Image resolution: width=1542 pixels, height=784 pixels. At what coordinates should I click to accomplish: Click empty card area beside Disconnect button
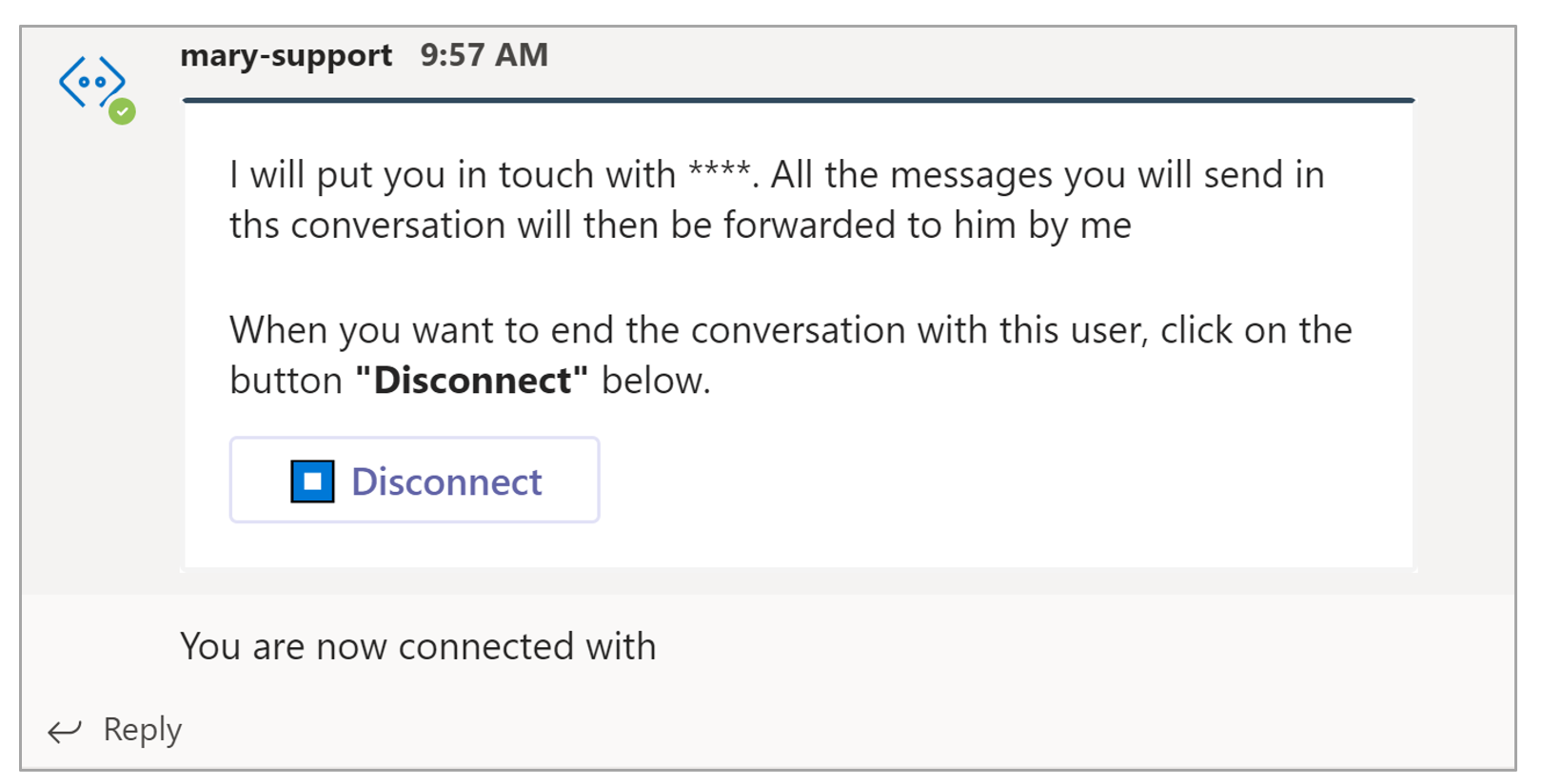click(999, 480)
